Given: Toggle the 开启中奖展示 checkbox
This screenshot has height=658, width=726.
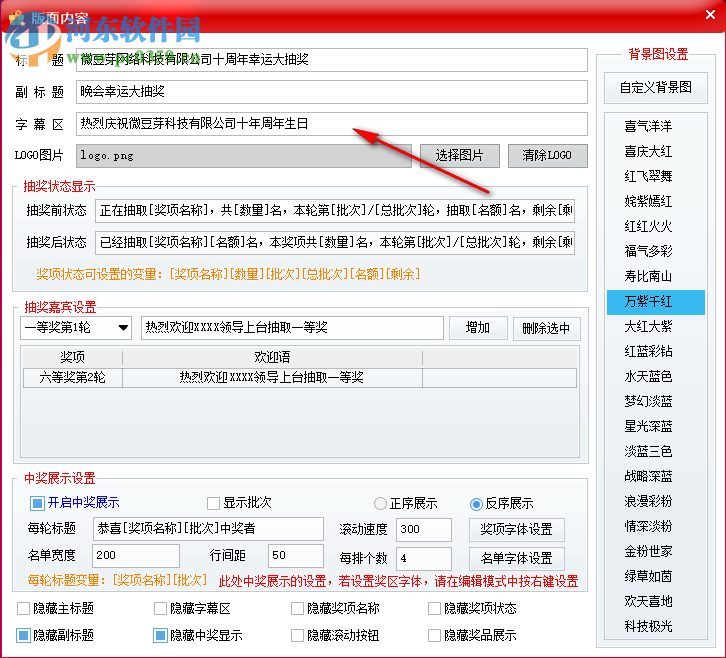Looking at the screenshot, I should point(37,503).
